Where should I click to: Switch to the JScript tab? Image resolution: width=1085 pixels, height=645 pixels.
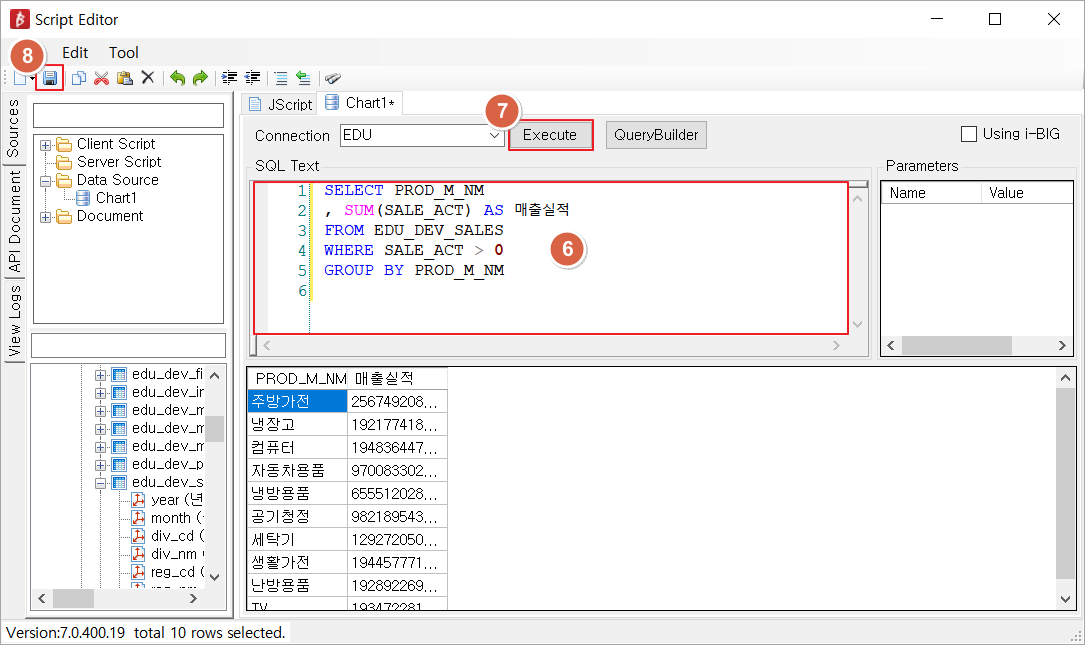[x=280, y=104]
